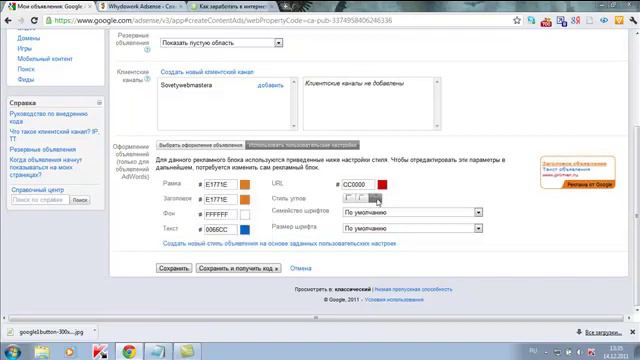The height and width of the screenshot is (360, 640).
Task: Open the downloaded google1button jpg file
Action: coord(51,332)
